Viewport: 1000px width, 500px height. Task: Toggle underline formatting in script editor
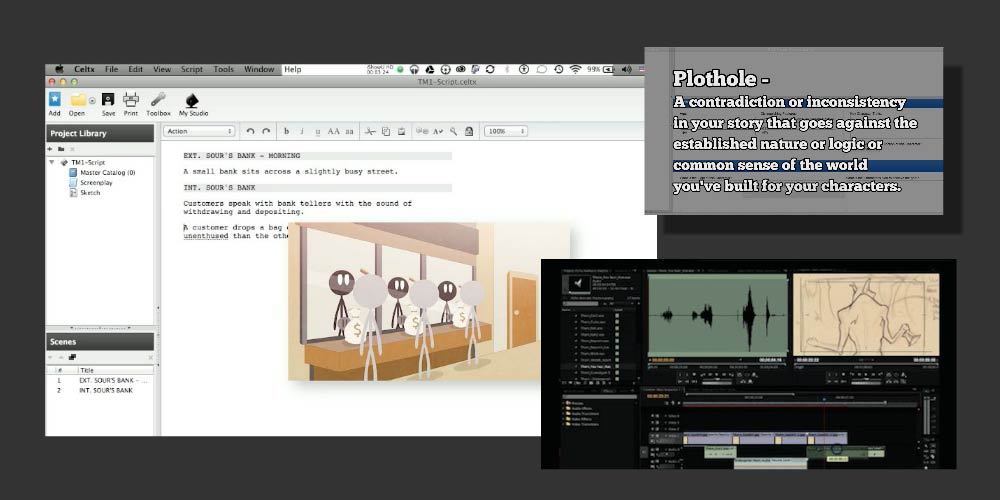317,131
